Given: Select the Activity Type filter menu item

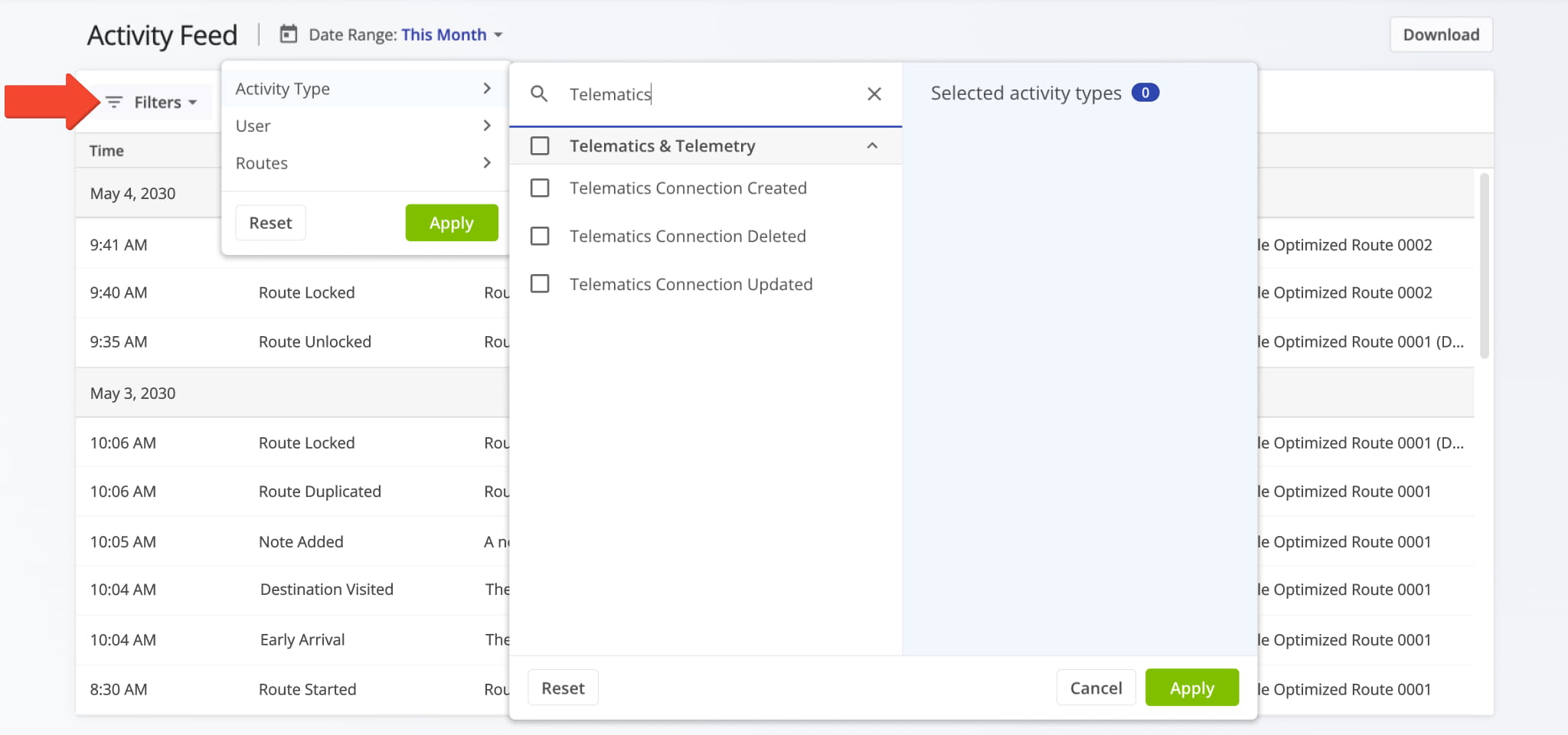Looking at the screenshot, I should pos(364,89).
